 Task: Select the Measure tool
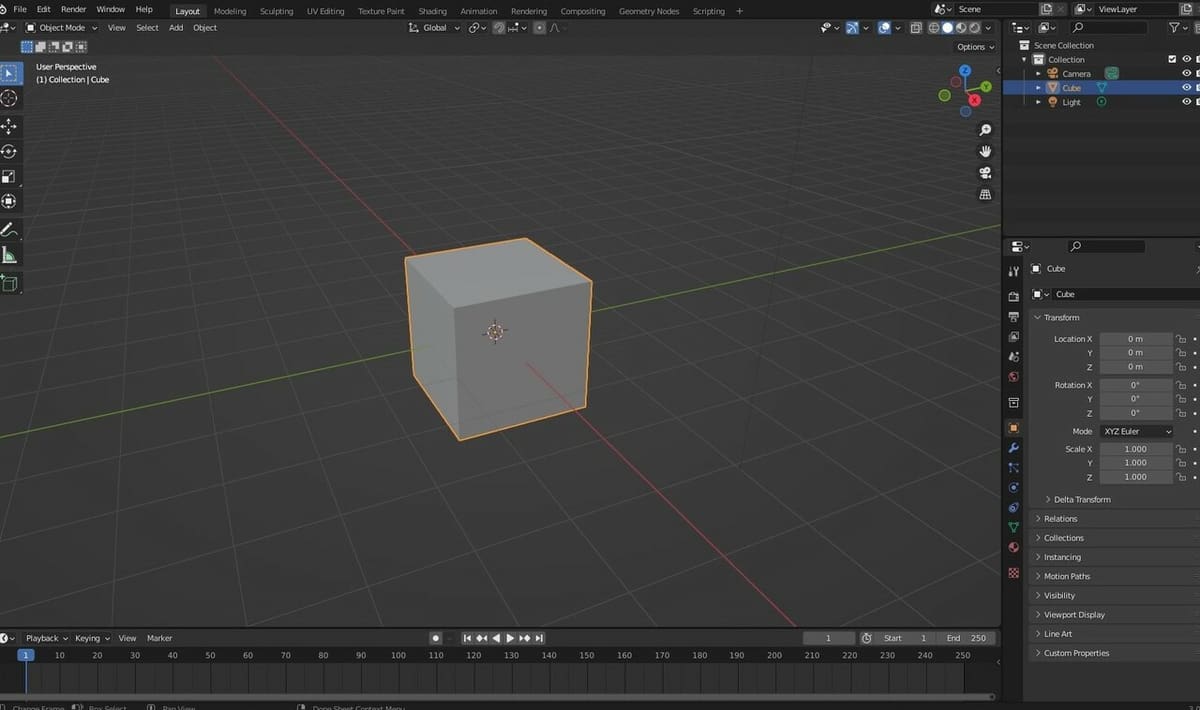(10, 255)
